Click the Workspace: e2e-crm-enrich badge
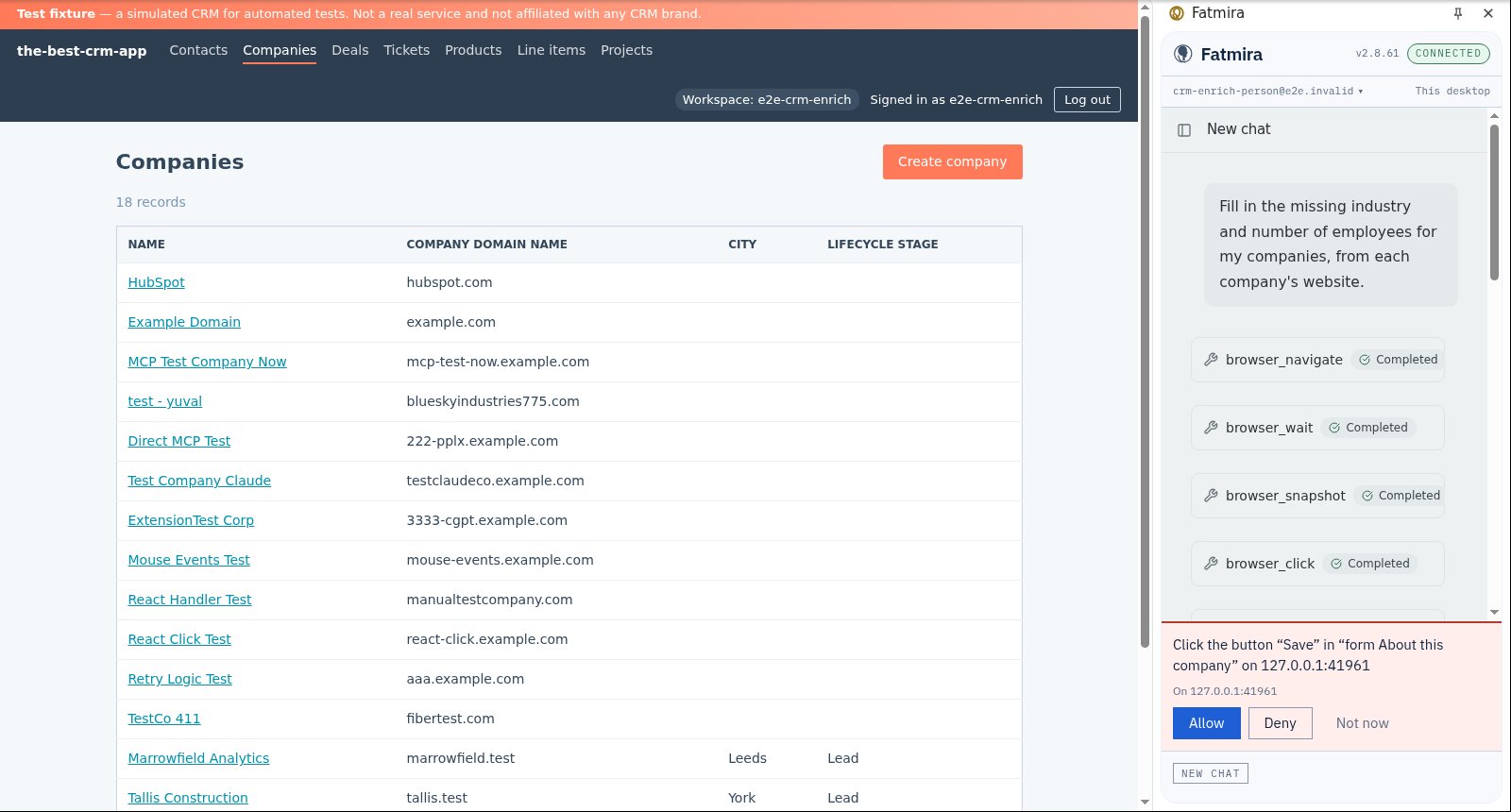The height and width of the screenshot is (812, 1511). pyautogui.click(x=766, y=99)
